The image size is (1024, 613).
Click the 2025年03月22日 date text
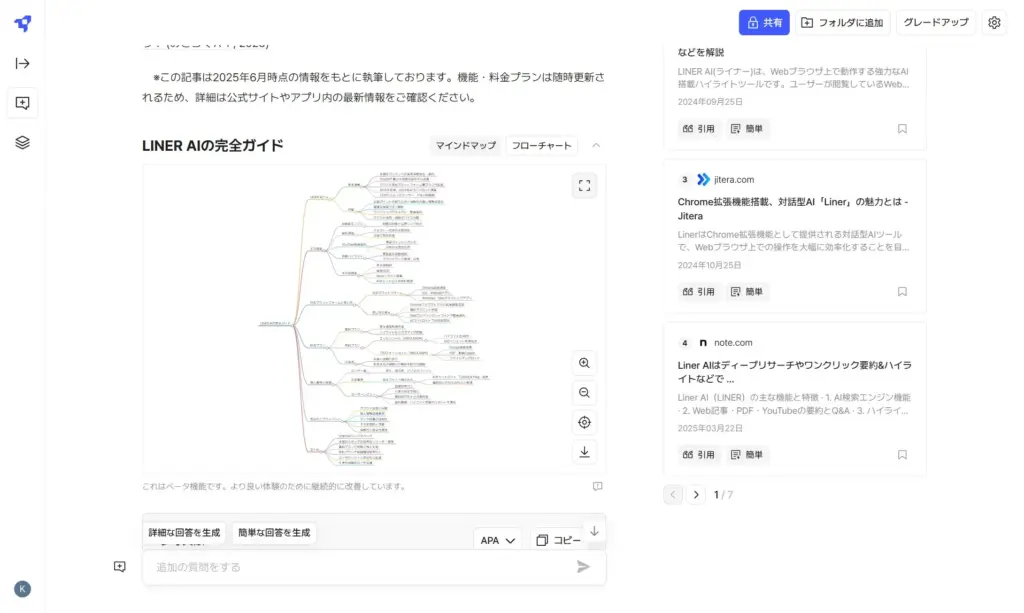coord(709,429)
